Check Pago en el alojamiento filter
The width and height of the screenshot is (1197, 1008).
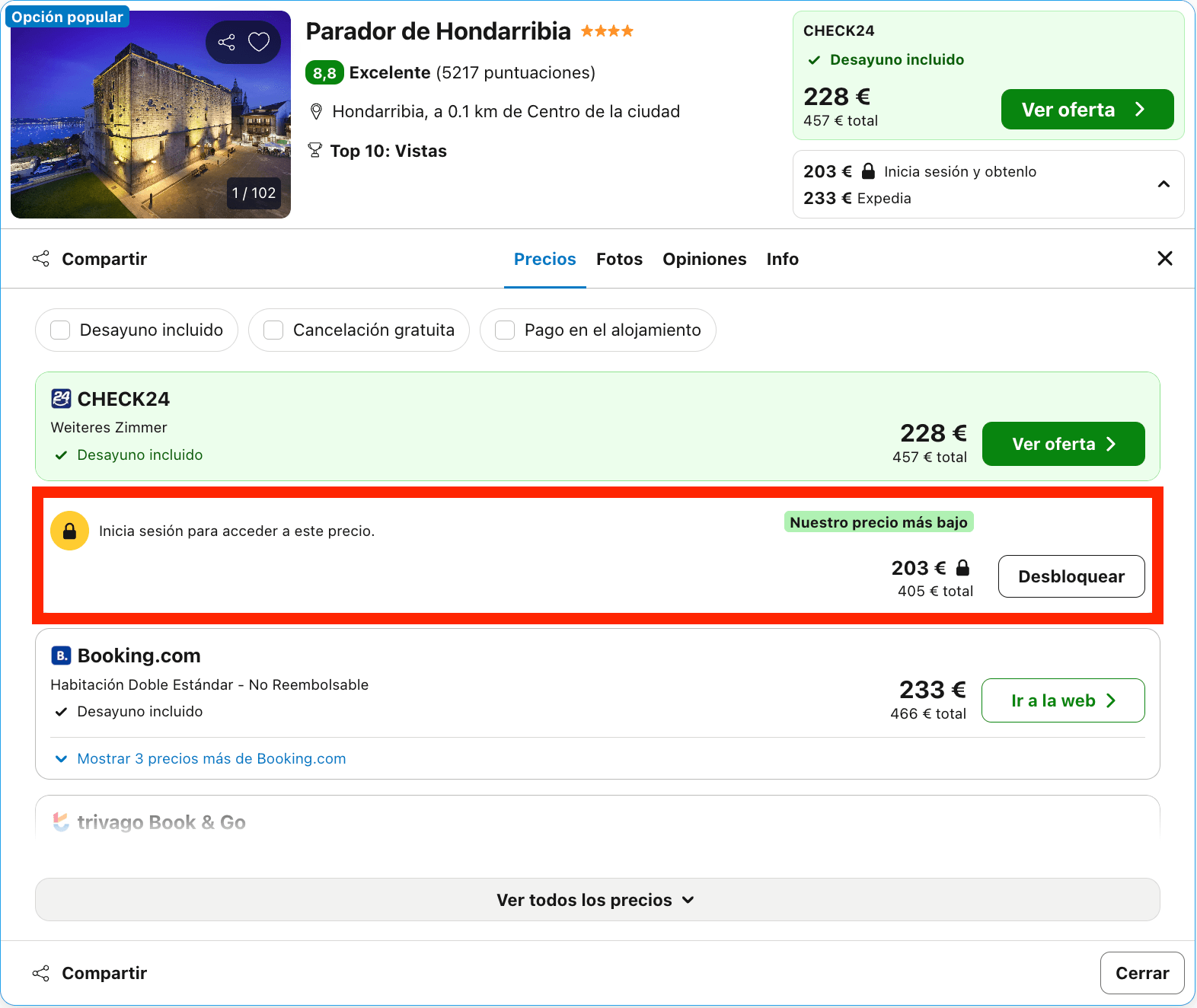click(x=505, y=330)
